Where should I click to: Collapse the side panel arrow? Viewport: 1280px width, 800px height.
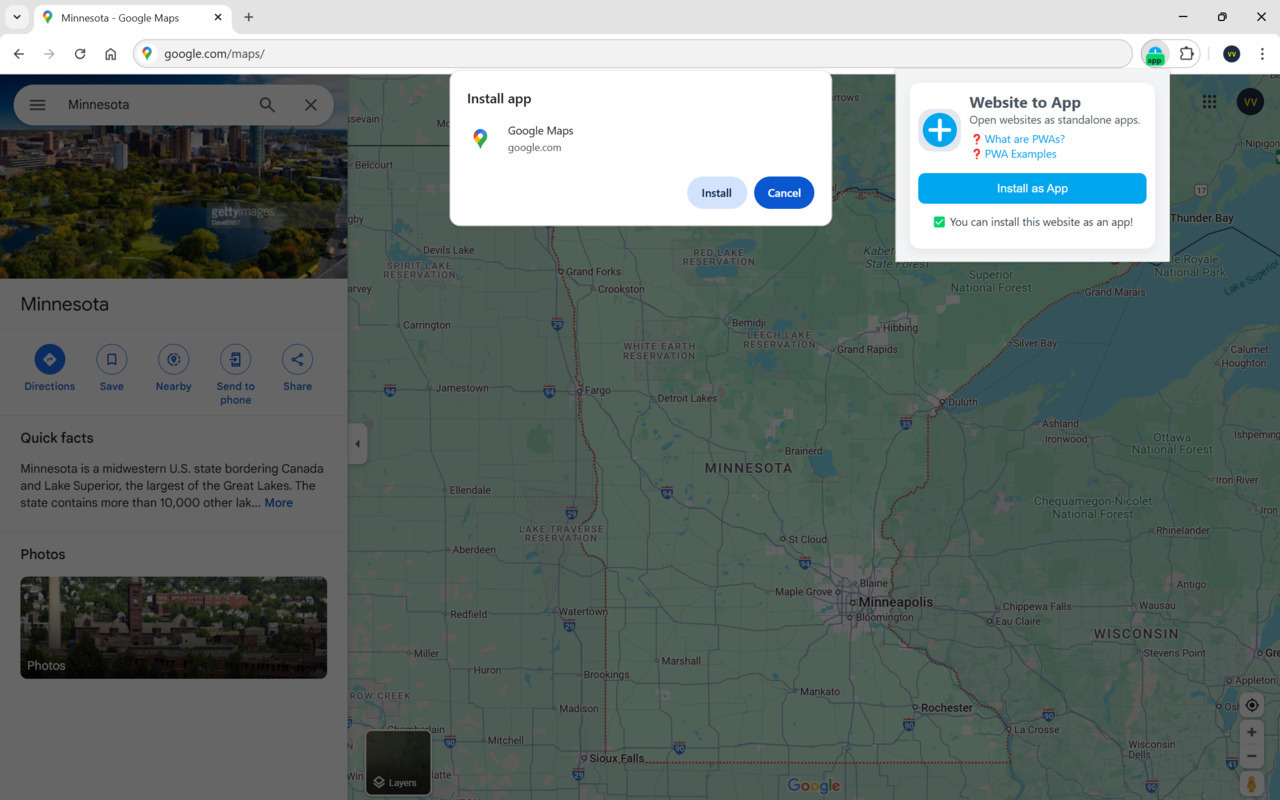[358, 444]
